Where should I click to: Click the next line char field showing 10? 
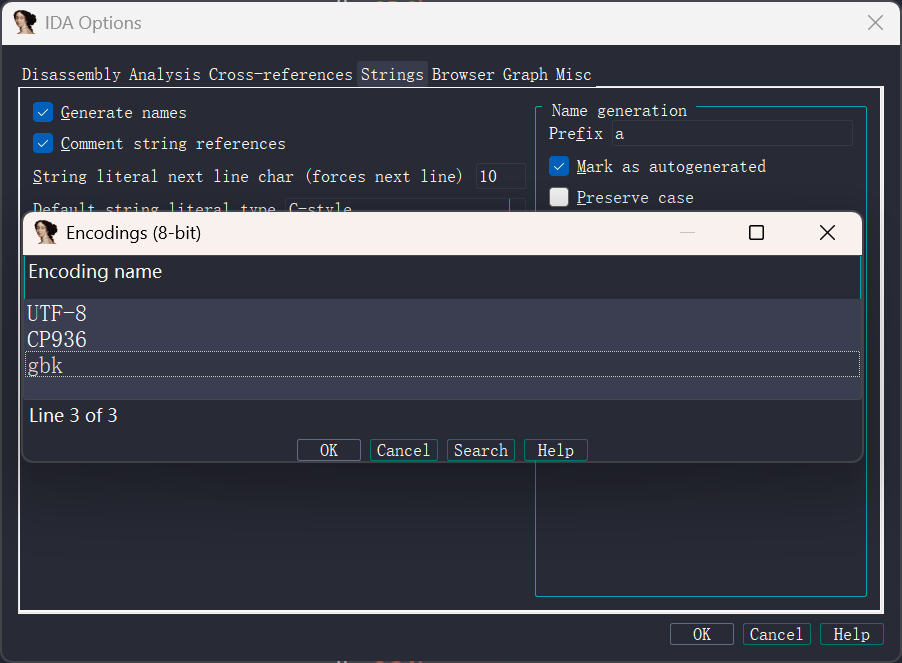[500, 176]
